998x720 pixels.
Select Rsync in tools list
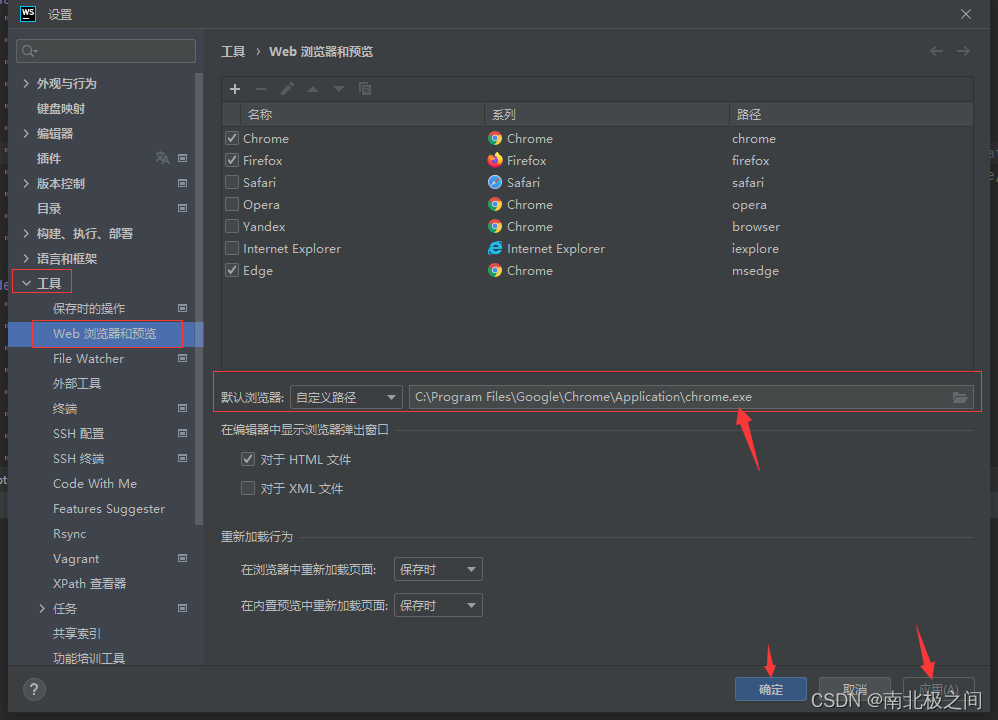click(69, 533)
